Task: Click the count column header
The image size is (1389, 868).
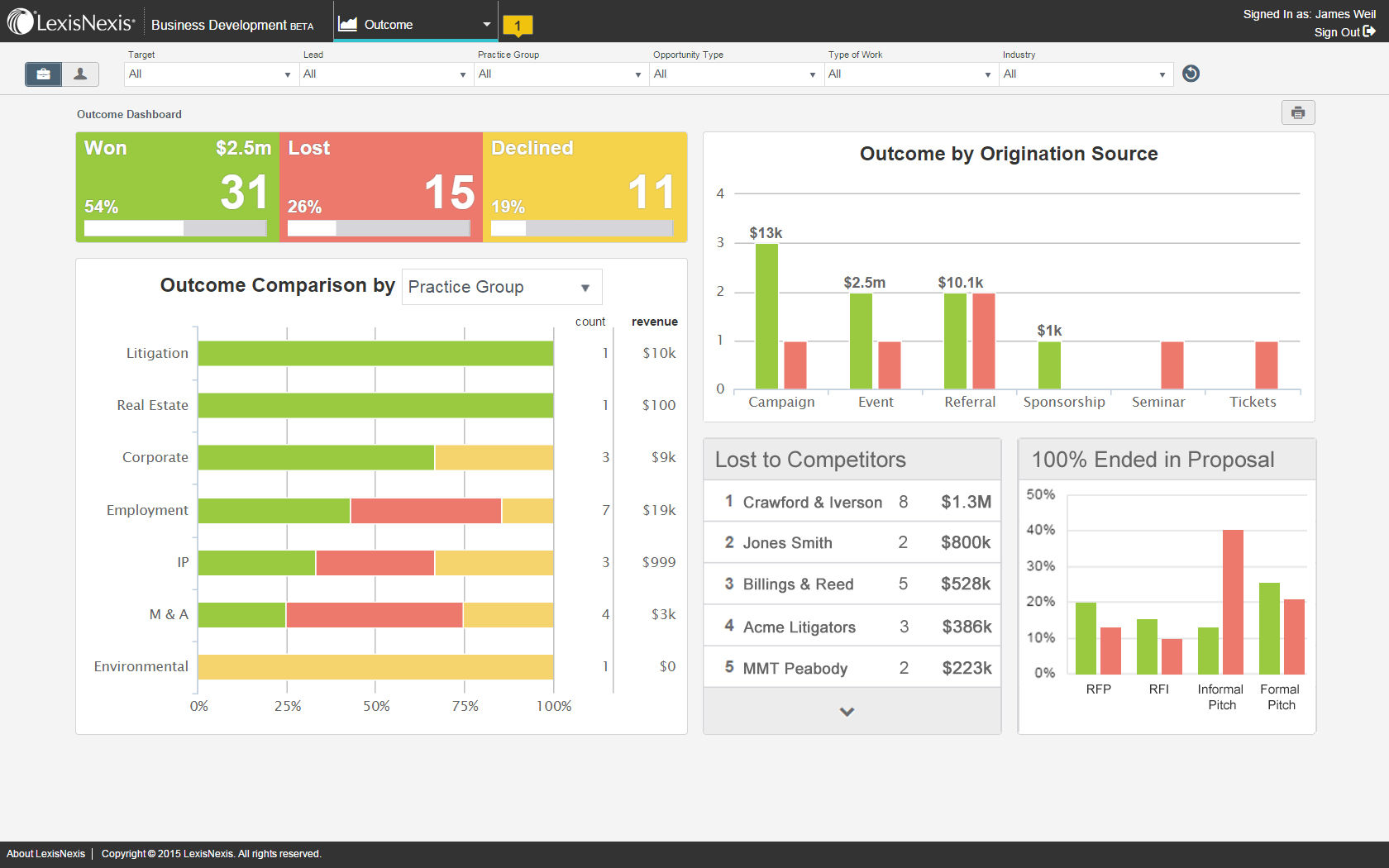Action: [x=590, y=322]
